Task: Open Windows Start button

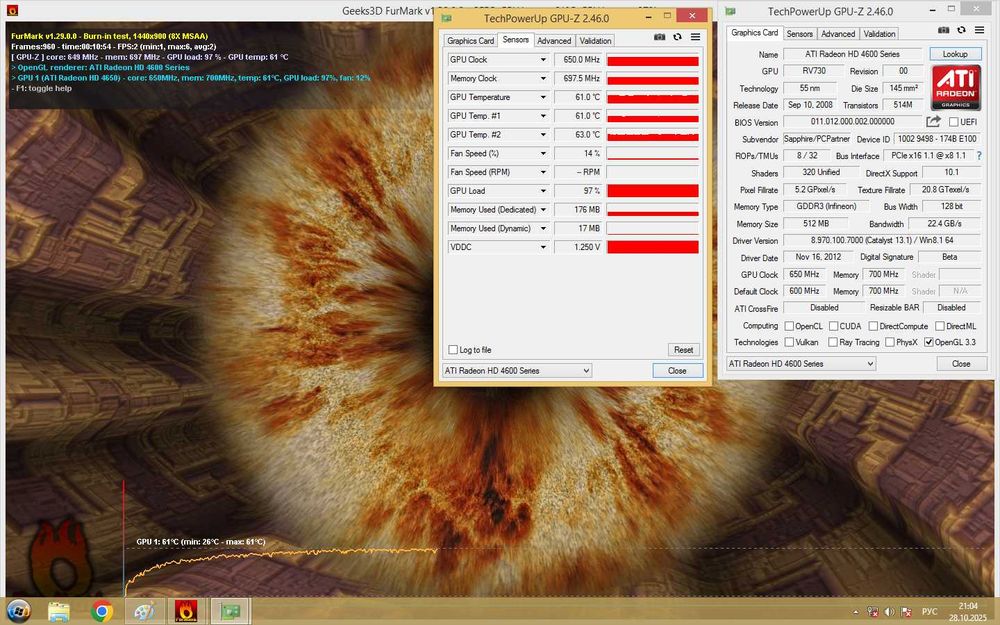Action: click(x=18, y=611)
